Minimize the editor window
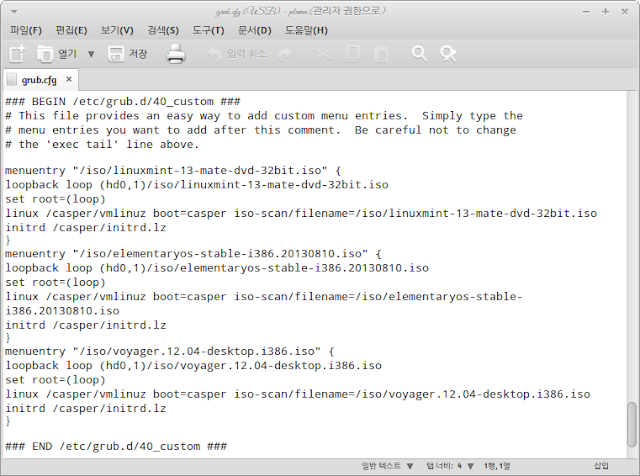 586,12
